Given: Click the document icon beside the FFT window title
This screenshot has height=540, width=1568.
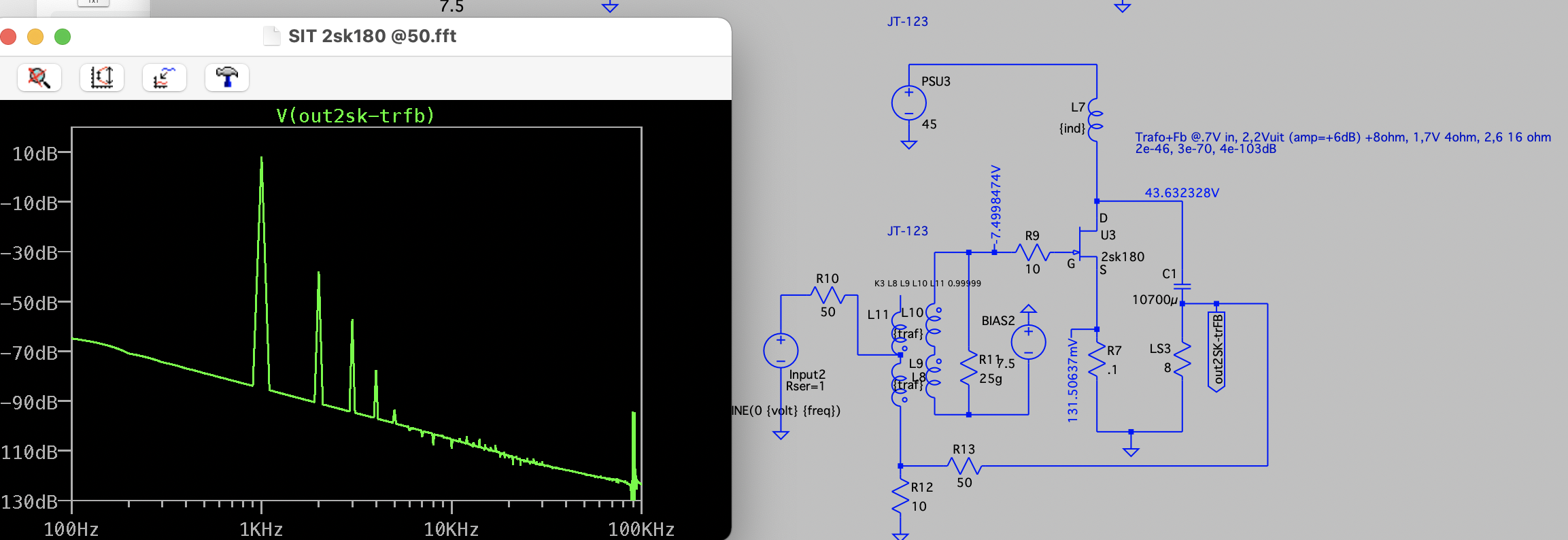Looking at the screenshot, I should click(272, 36).
